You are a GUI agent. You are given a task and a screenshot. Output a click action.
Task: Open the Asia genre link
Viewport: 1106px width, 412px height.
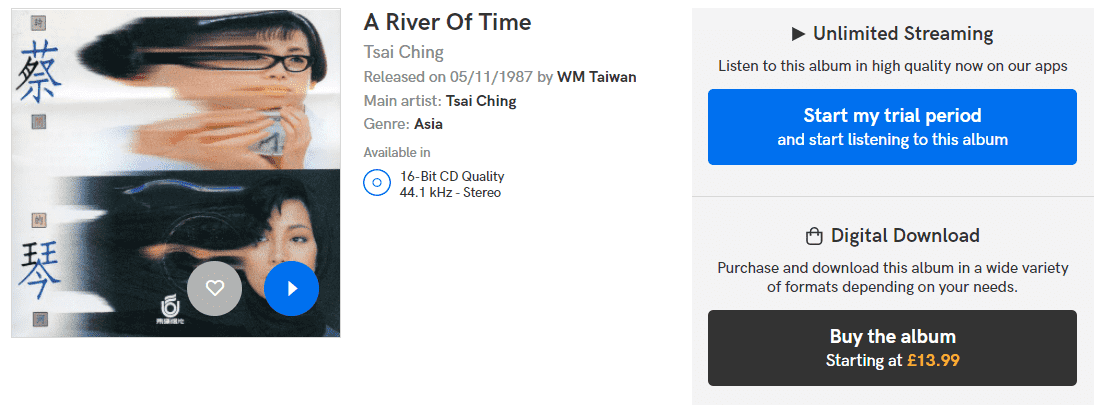point(429,124)
